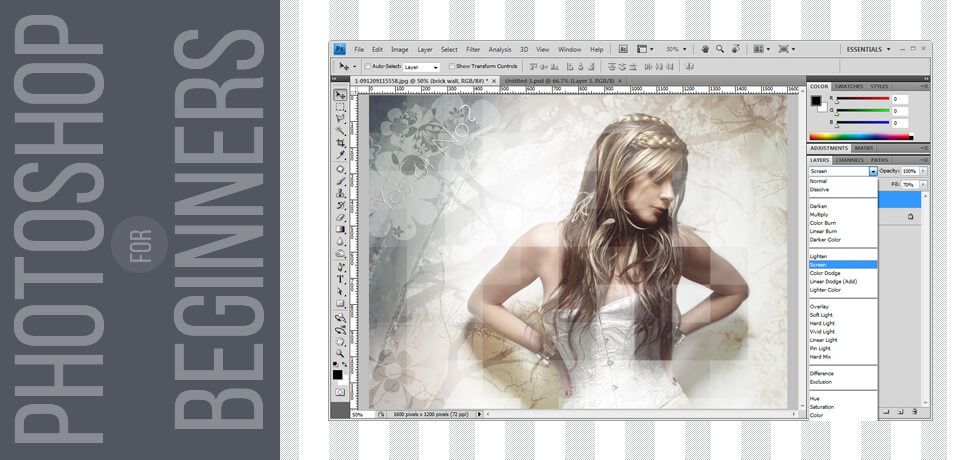
Task: Select the Path Selection tool
Action: coord(340,292)
